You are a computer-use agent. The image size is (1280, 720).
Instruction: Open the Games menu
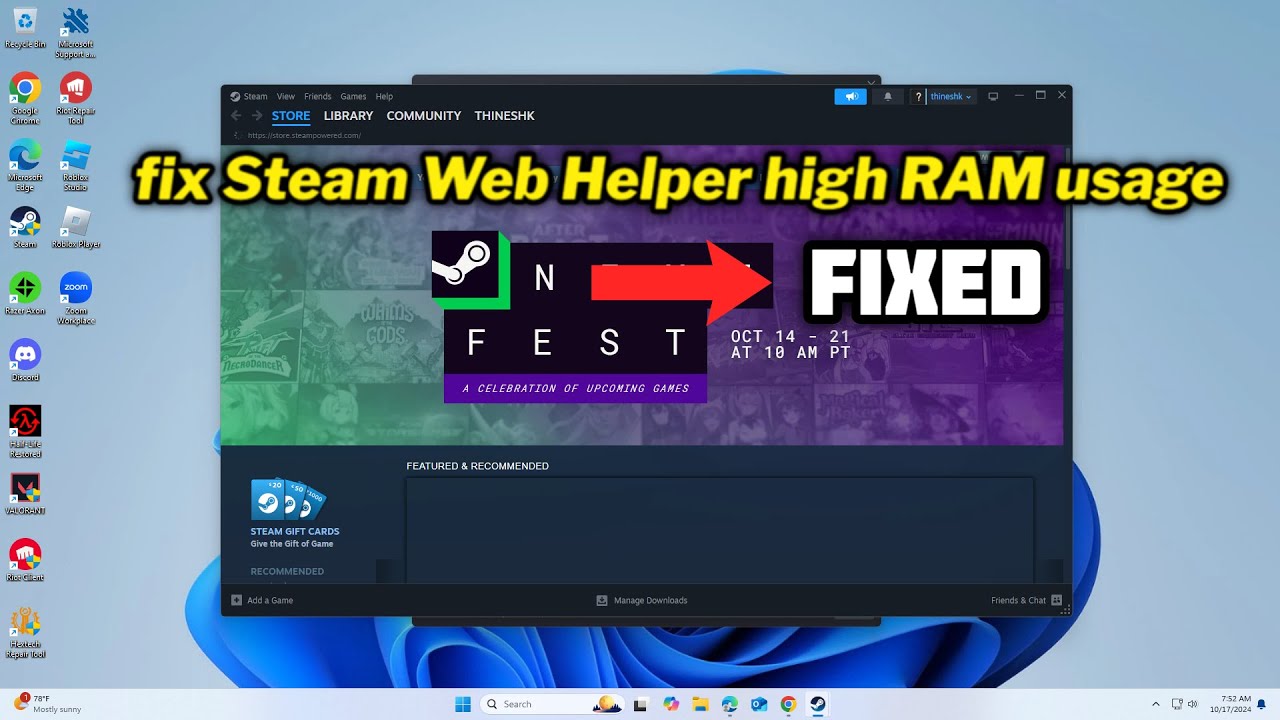(353, 97)
